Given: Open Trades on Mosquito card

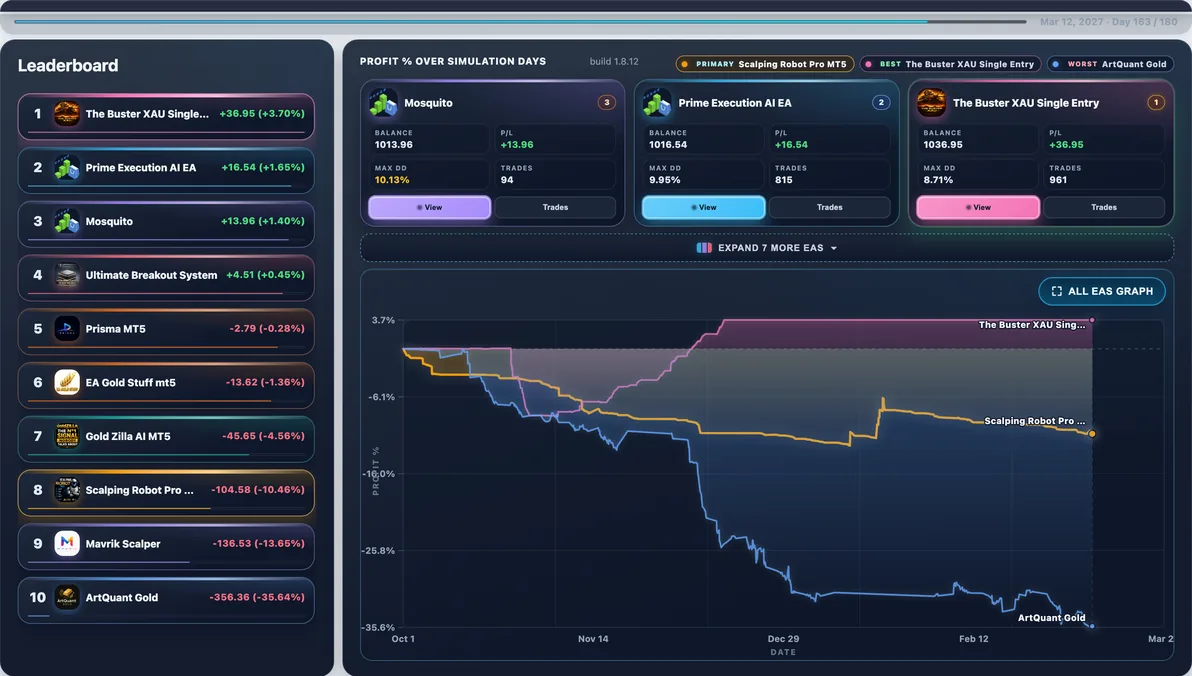Looking at the screenshot, I should (555, 208).
